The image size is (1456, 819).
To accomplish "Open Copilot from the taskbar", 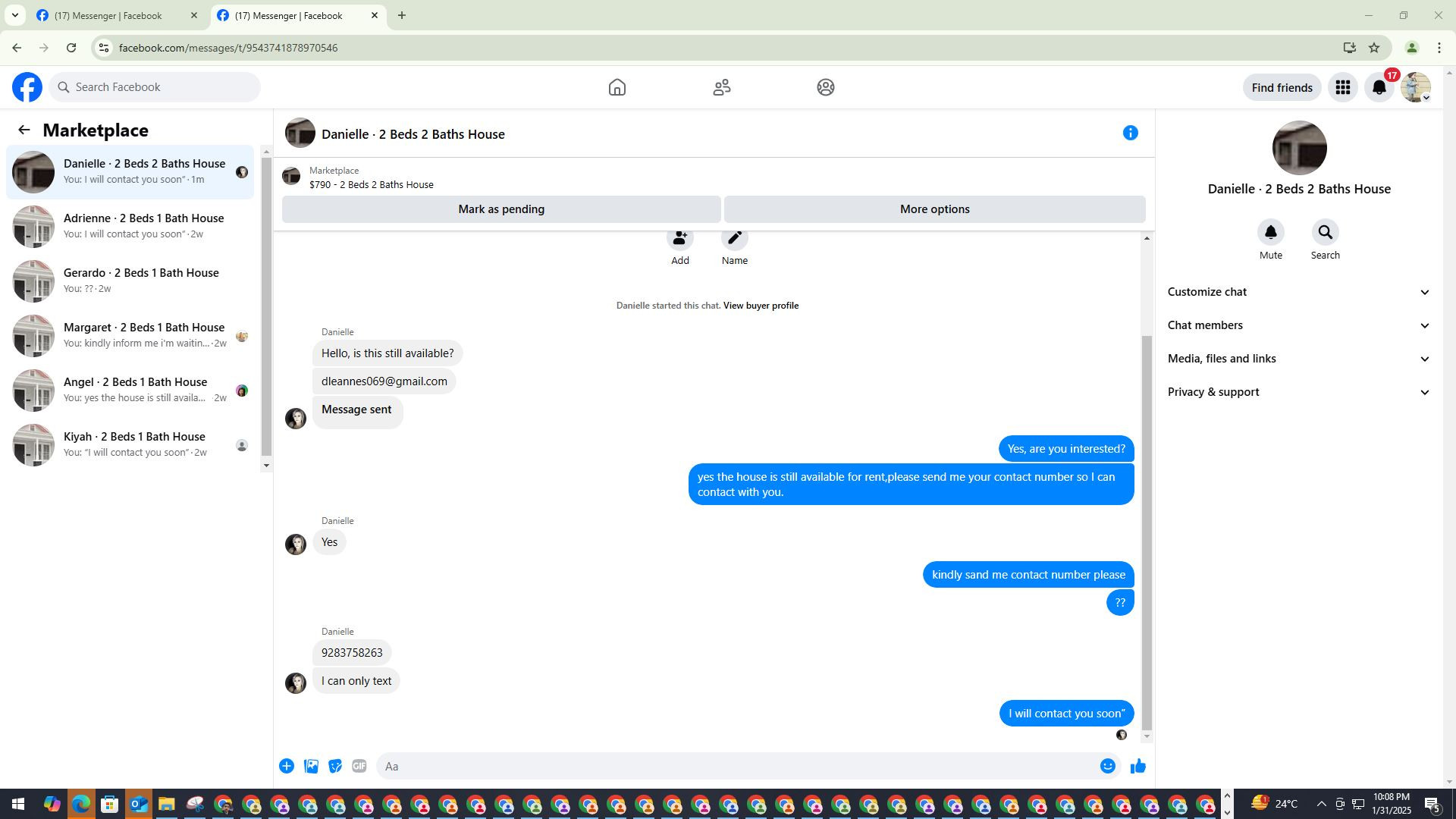I will [52, 804].
